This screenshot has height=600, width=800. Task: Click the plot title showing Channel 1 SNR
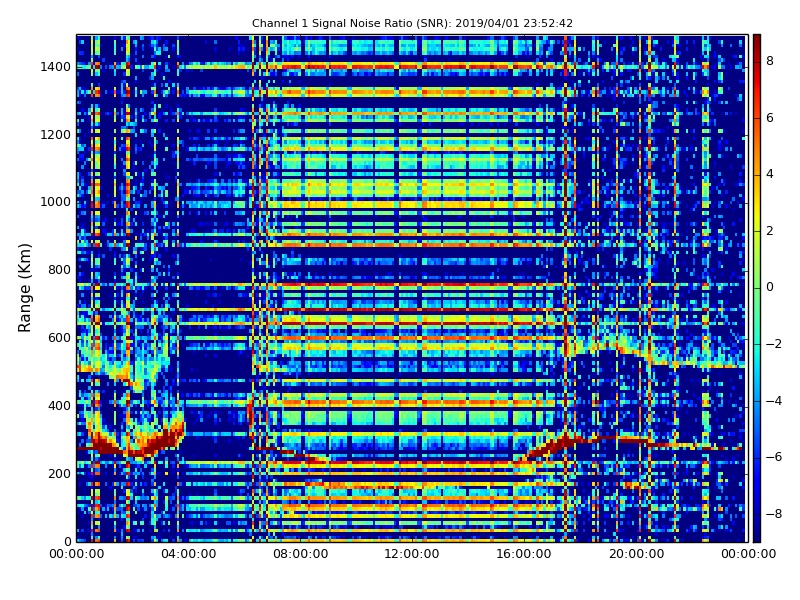pos(412,23)
